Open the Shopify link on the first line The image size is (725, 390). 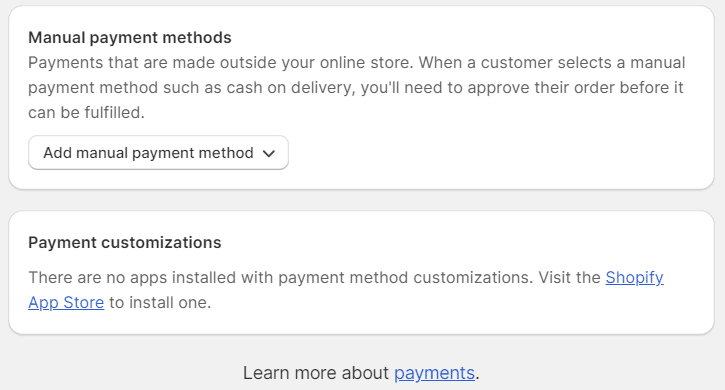(634, 278)
